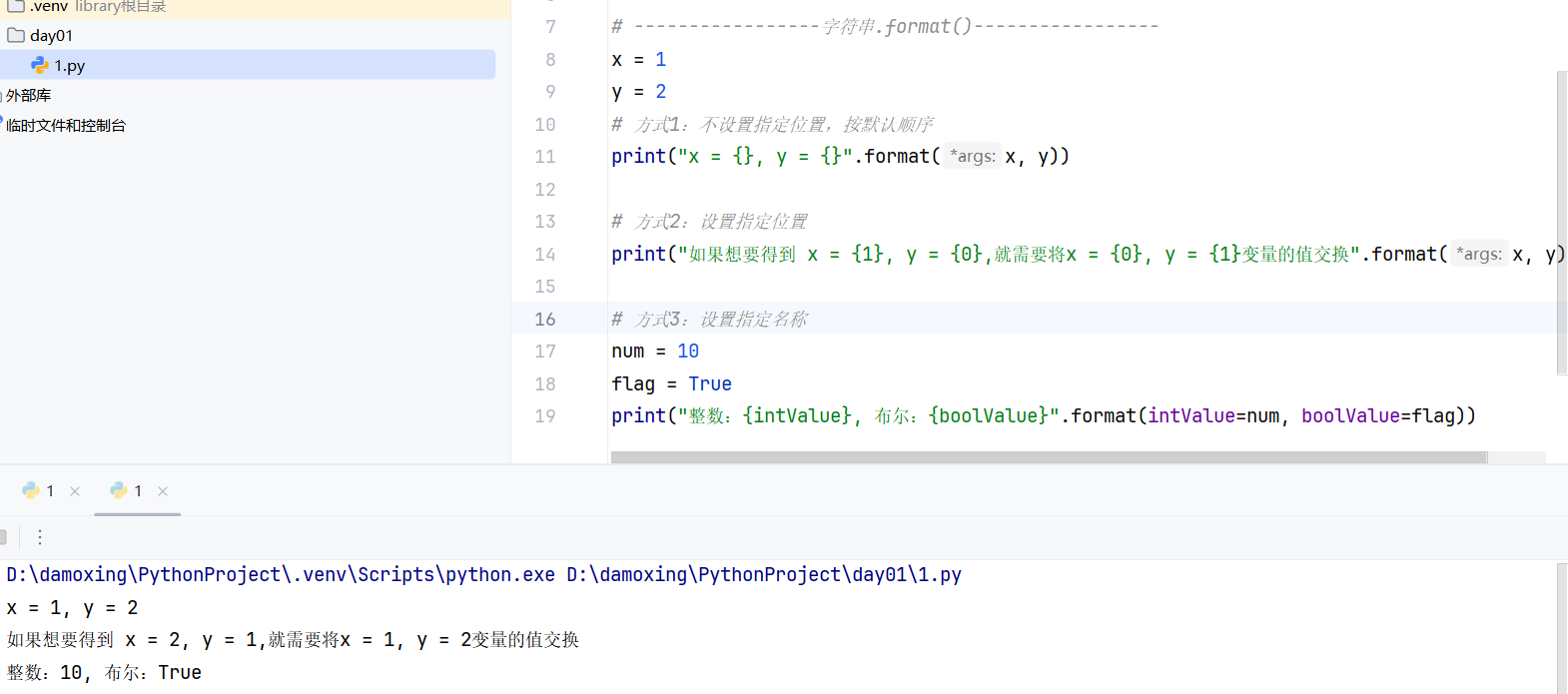
Task: Click the comment '方式1: 不设置指定位置'
Action: pos(773,124)
